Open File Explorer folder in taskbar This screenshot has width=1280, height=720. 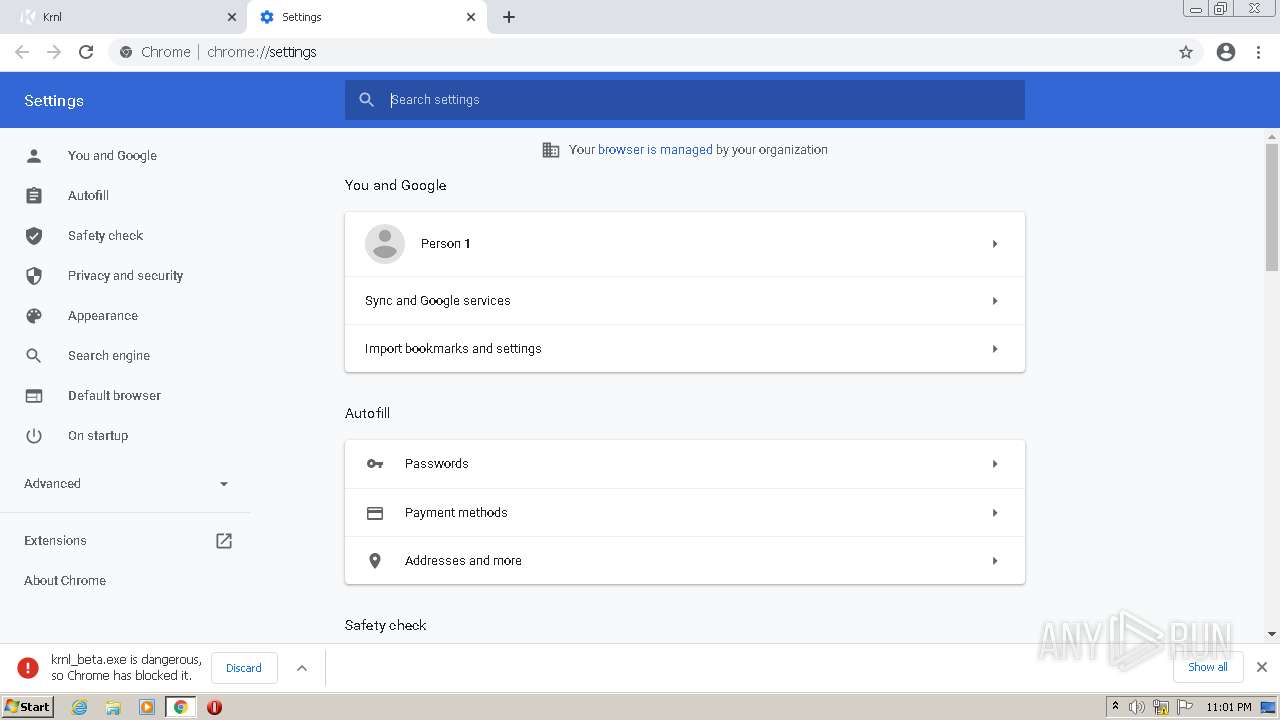coord(113,707)
